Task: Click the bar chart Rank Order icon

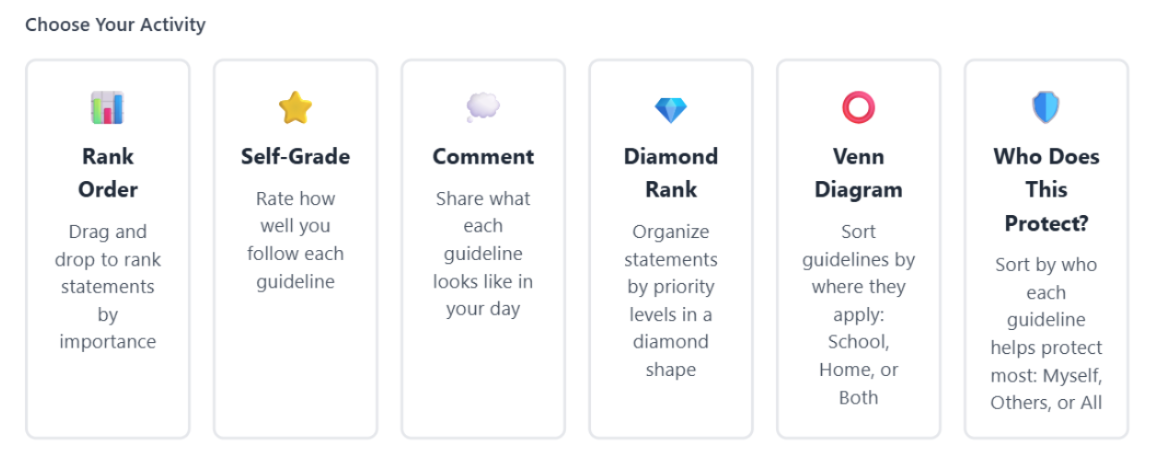Action: point(108,108)
